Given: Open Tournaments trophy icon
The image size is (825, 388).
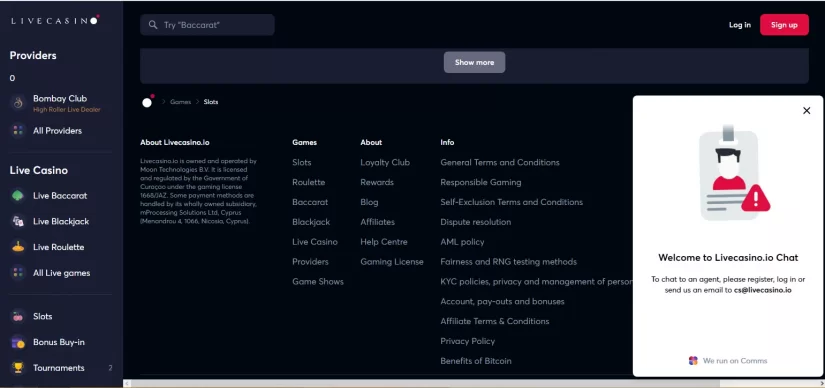Looking at the screenshot, I should pos(18,368).
